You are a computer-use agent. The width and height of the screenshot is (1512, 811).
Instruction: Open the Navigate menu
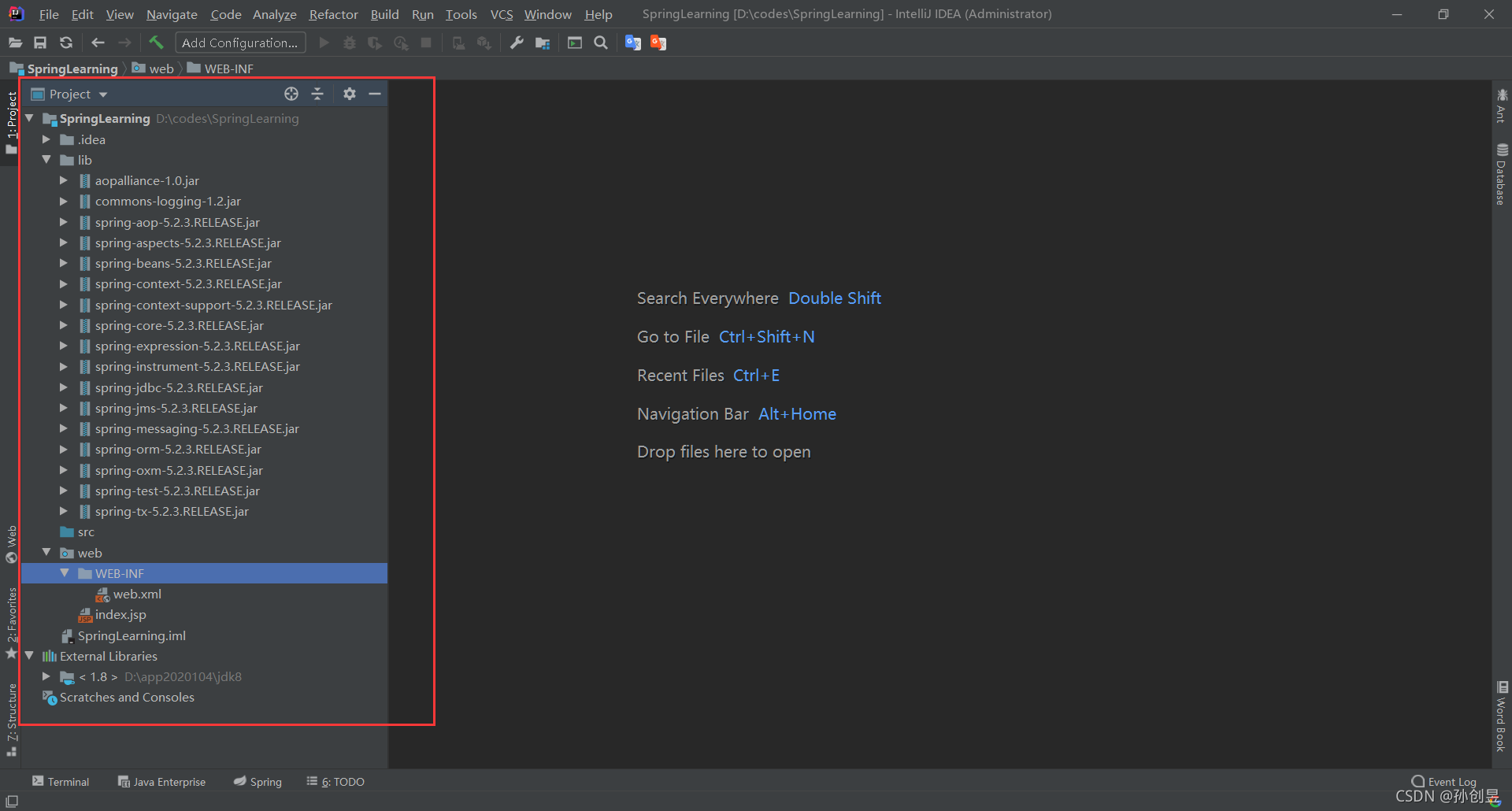pyautogui.click(x=172, y=14)
